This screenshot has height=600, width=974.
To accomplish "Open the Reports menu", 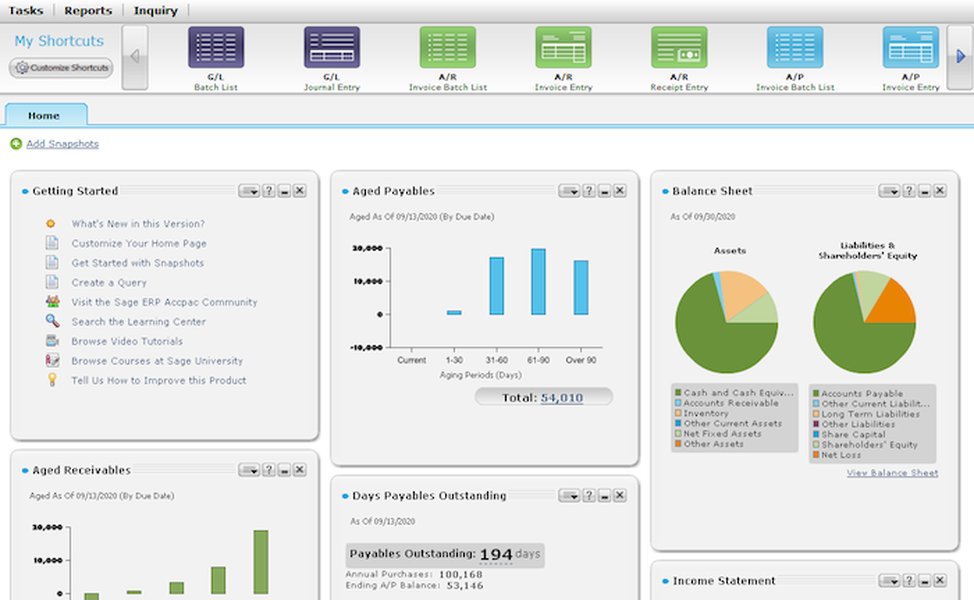I will click(88, 11).
